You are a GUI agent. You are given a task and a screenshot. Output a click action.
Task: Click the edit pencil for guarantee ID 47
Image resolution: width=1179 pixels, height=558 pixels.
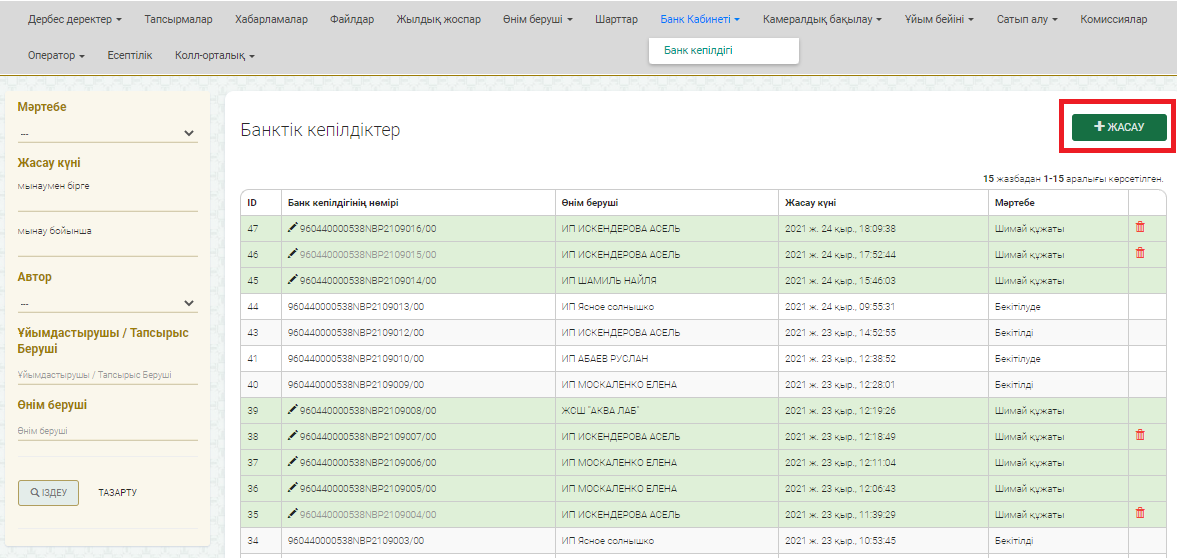click(x=293, y=228)
